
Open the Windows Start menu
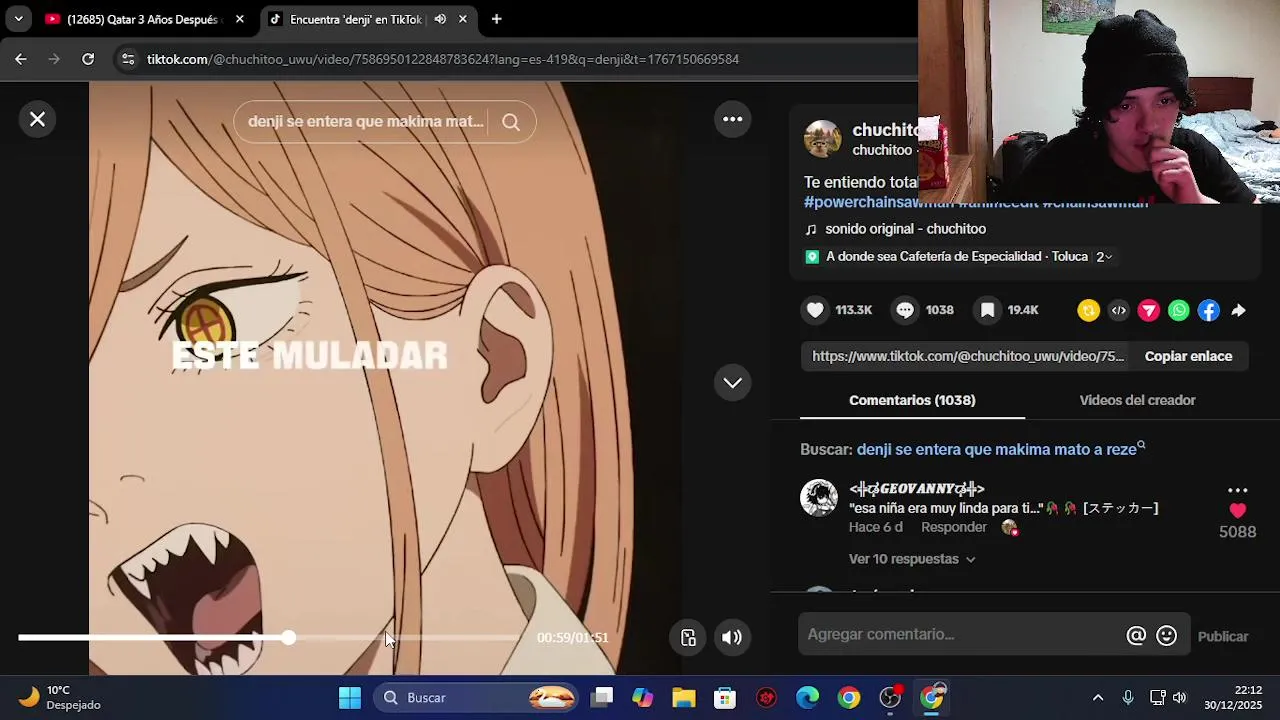click(350, 698)
